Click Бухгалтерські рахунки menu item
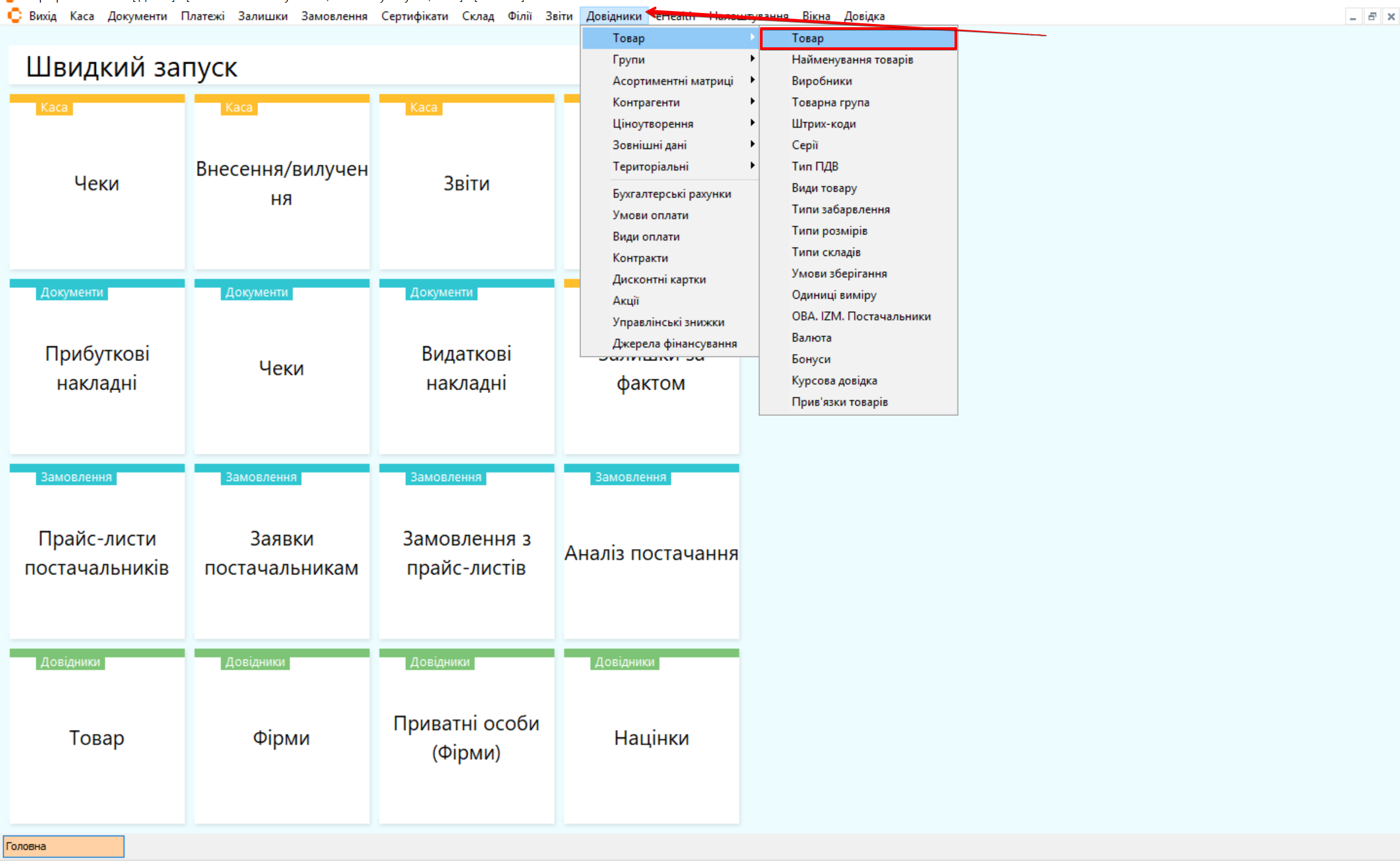This screenshot has height=861, width=1400. click(671, 194)
